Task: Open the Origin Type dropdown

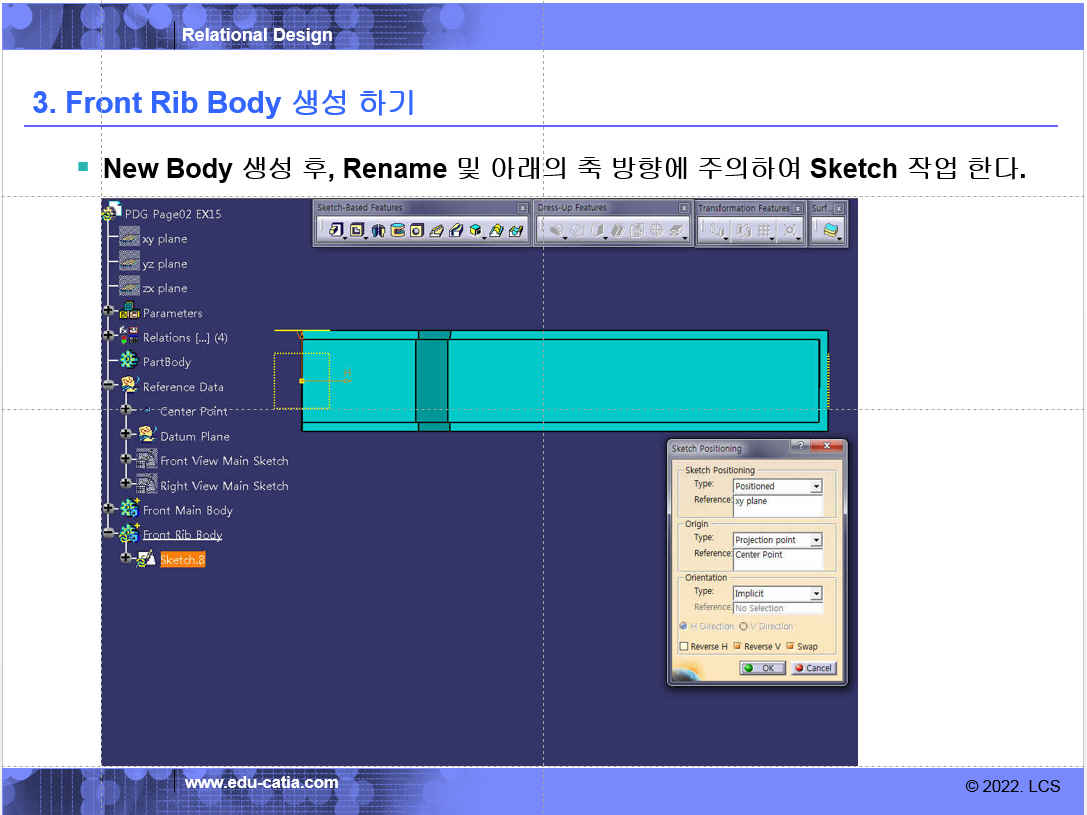Action: coord(816,541)
